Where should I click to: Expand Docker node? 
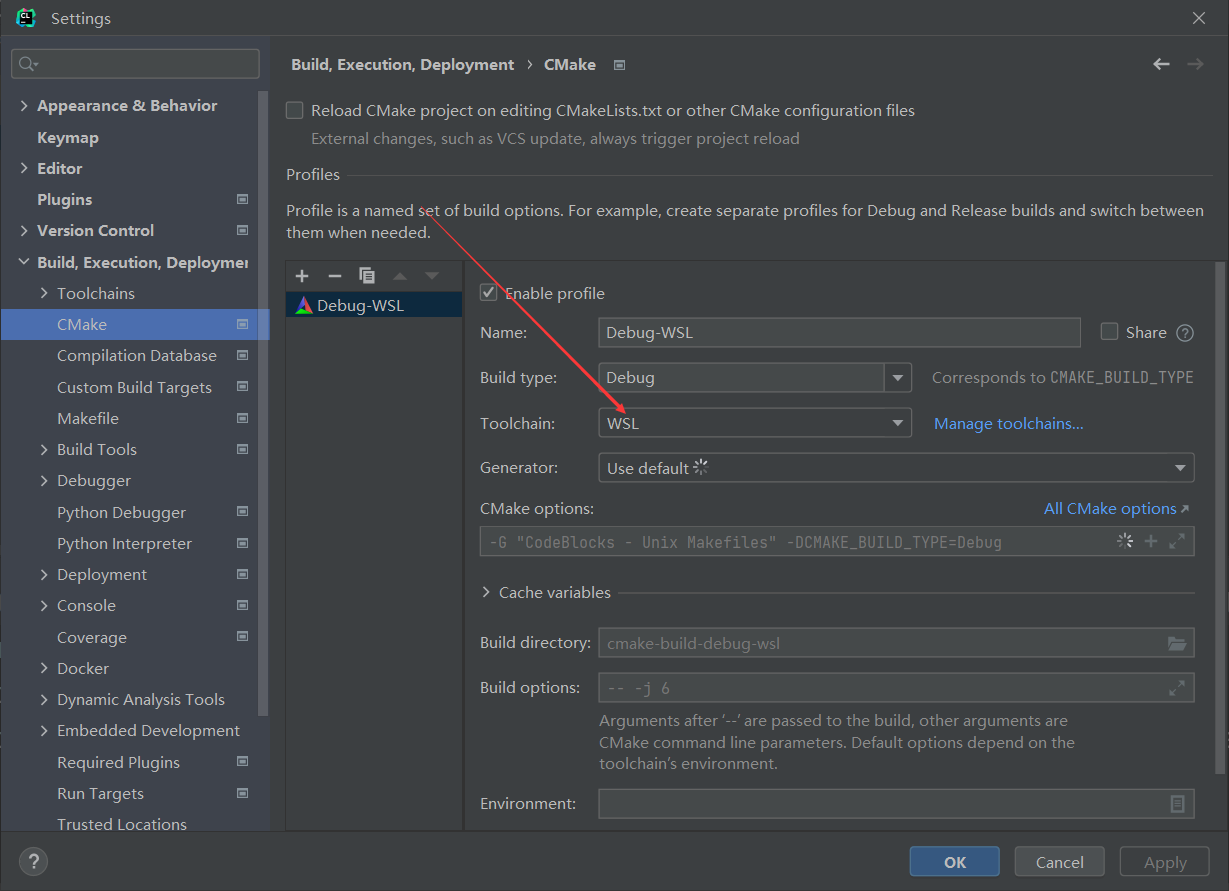tap(44, 668)
